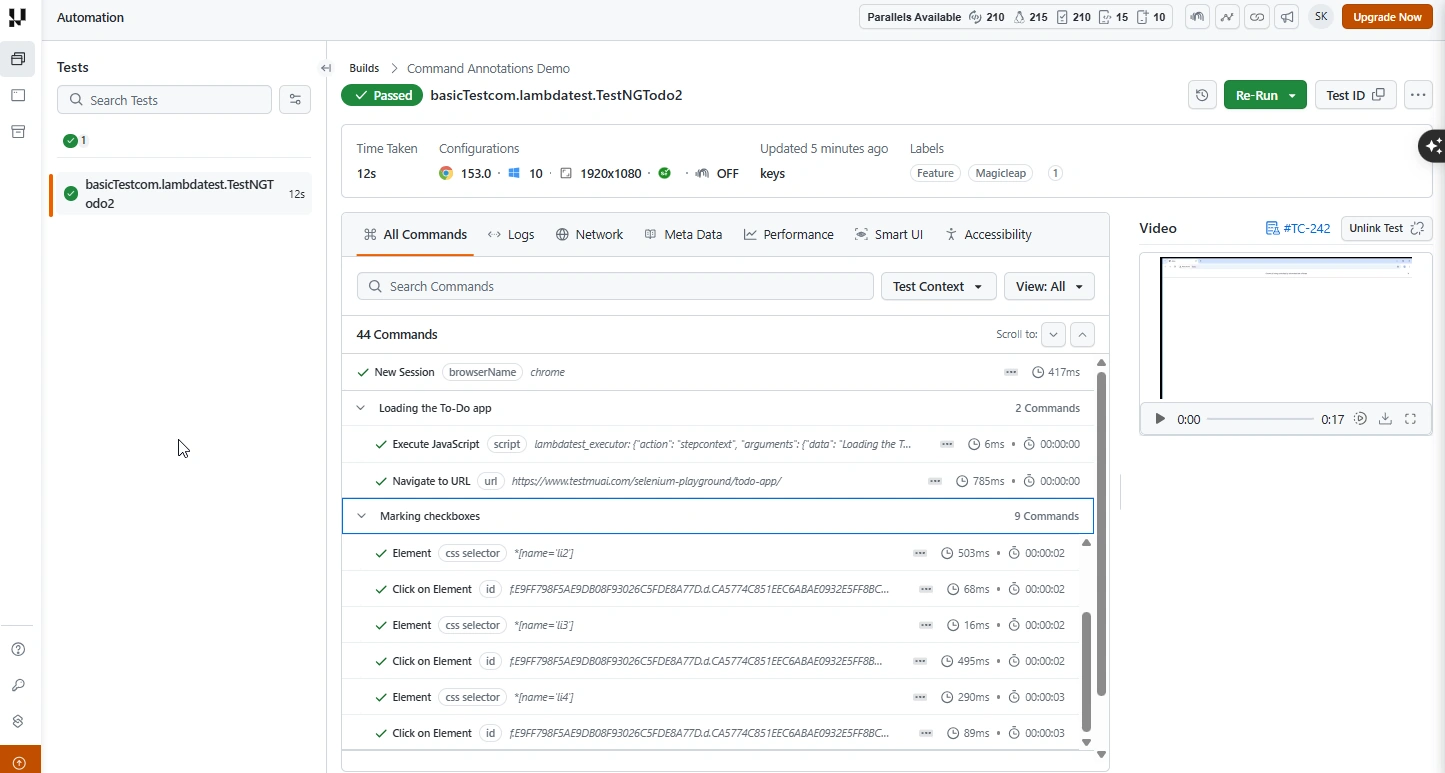1445x773 pixels.
Task: Click the Parallels Available counter bar
Action: coord(1015,17)
